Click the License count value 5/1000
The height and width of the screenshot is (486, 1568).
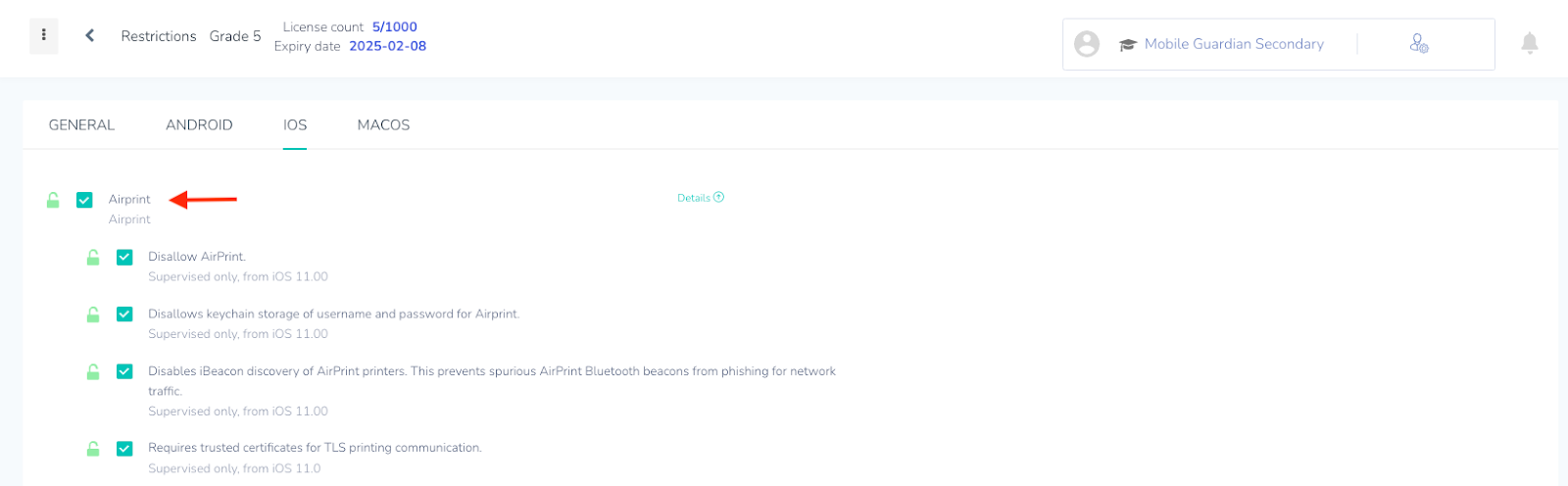(394, 27)
